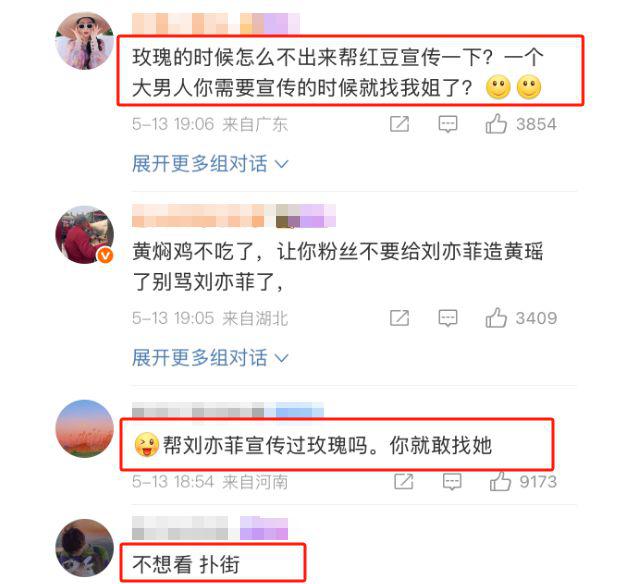Open reply icon on the 河南 comment
Screen dimensions: 630x584
452,482
